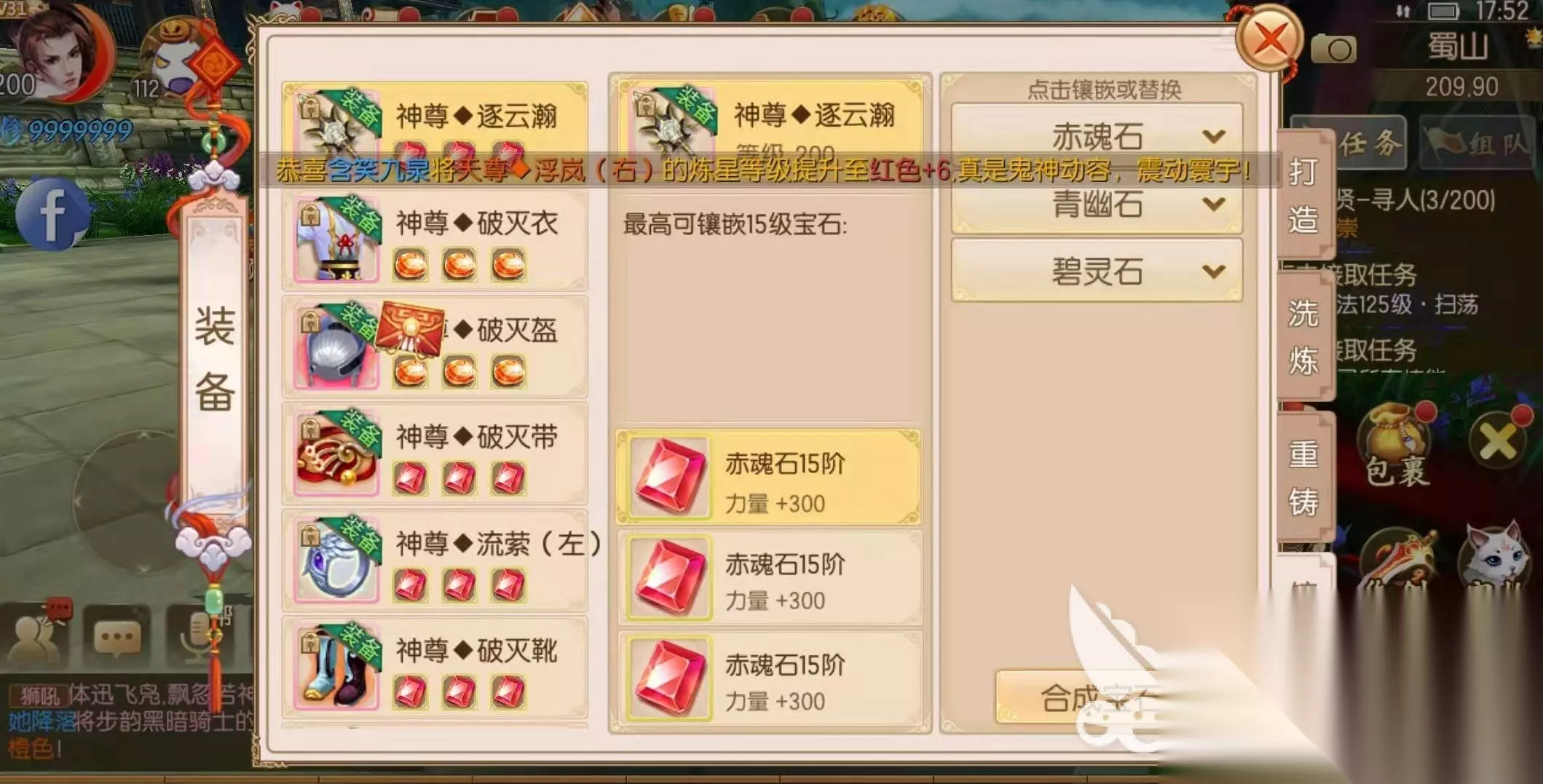
Task: Open the 打造 side tab
Action: 1303,194
